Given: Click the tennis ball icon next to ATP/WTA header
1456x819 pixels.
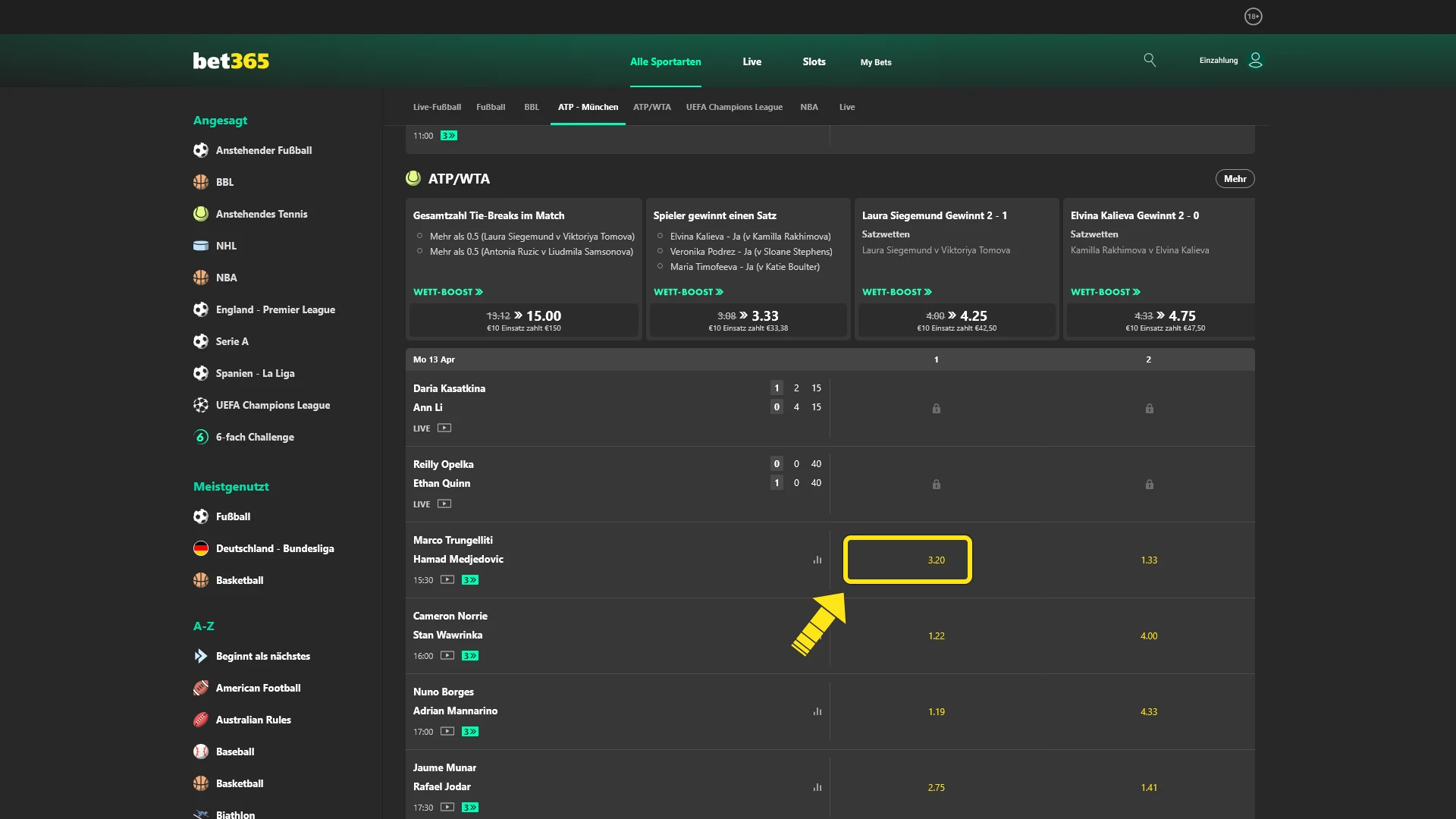Looking at the screenshot, I should click(x=413, y=178).
